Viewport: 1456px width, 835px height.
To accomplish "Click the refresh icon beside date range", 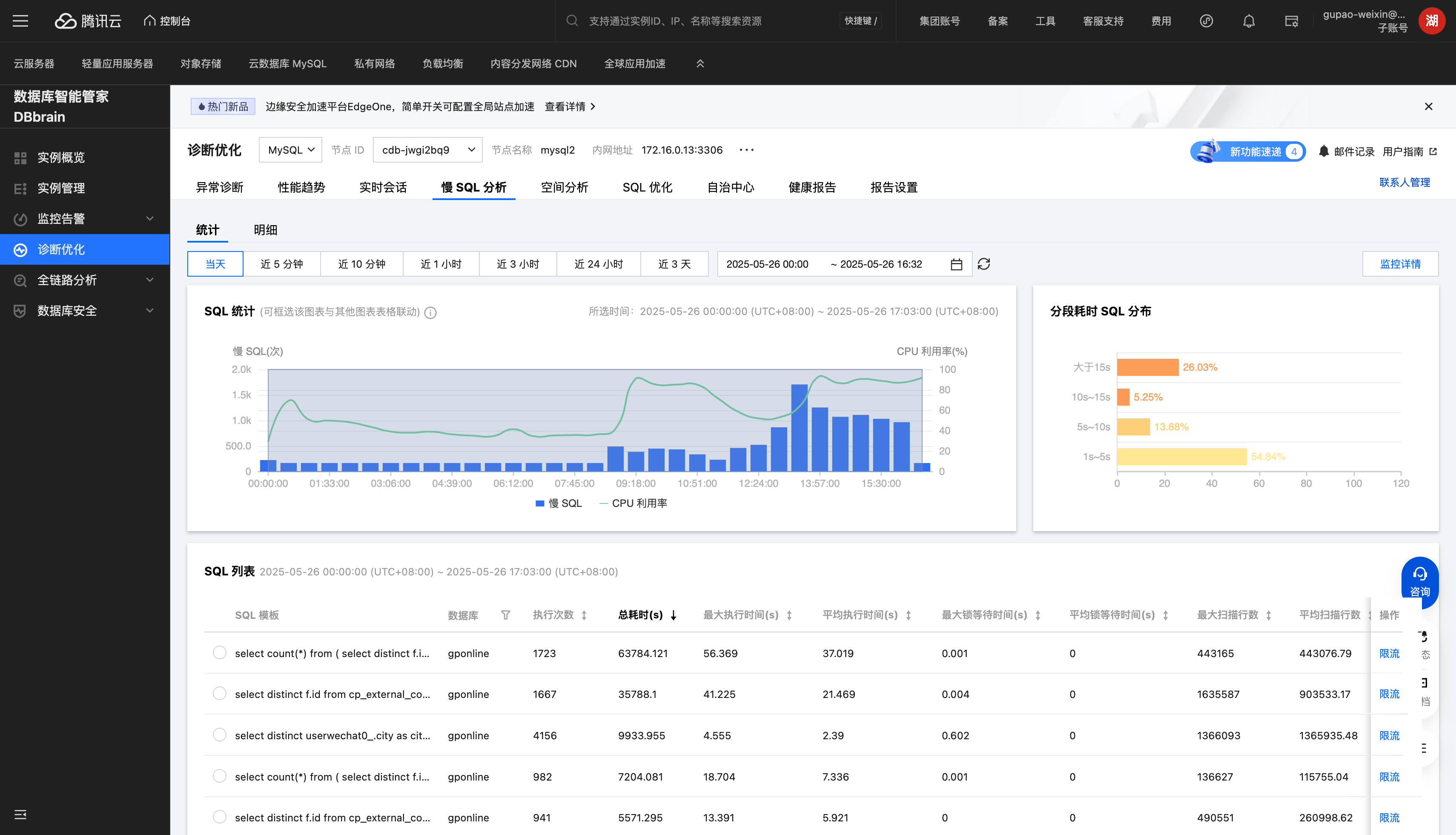I will [x=984, y=264].
